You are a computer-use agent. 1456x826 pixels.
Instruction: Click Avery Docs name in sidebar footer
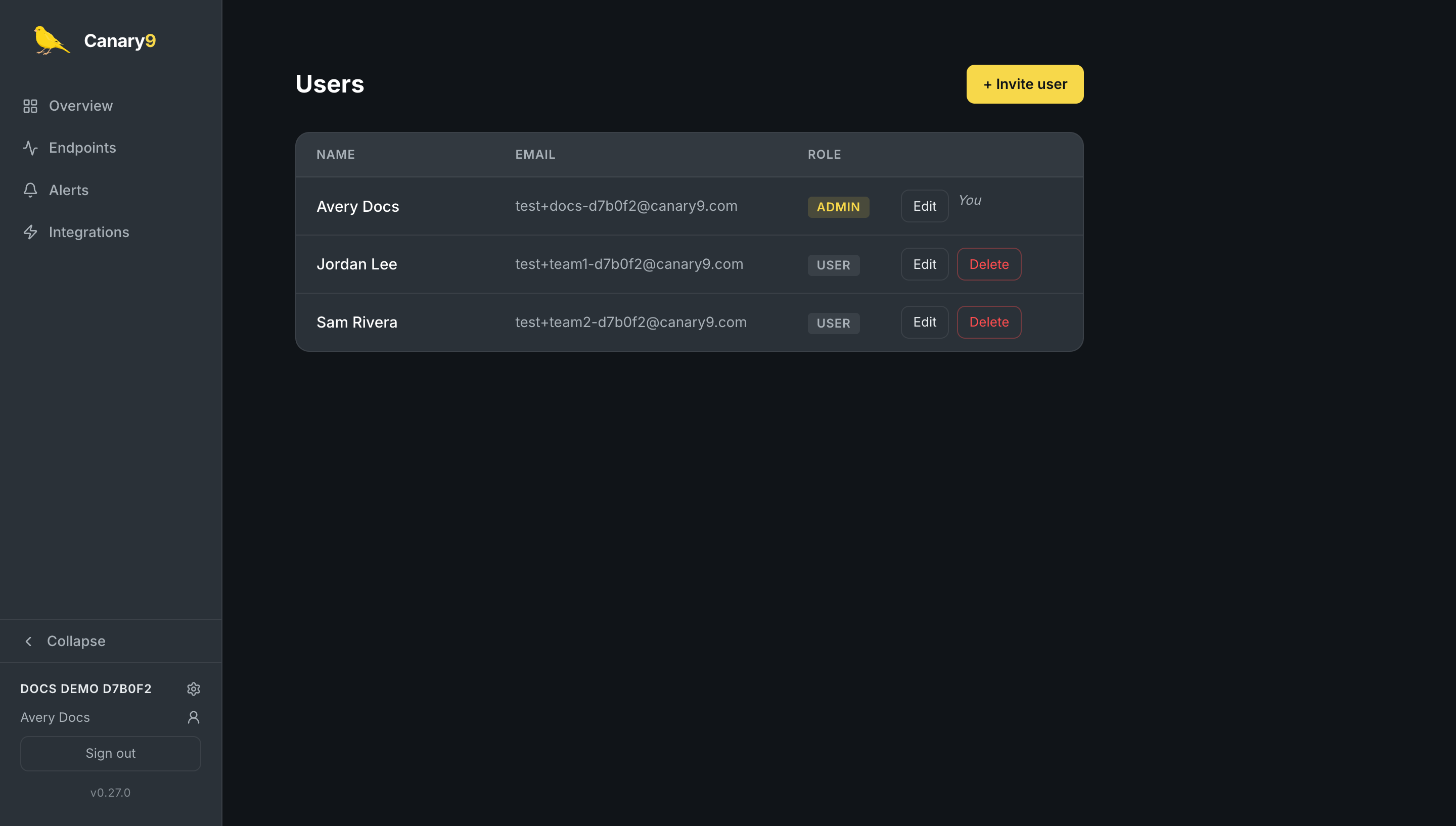55,717
